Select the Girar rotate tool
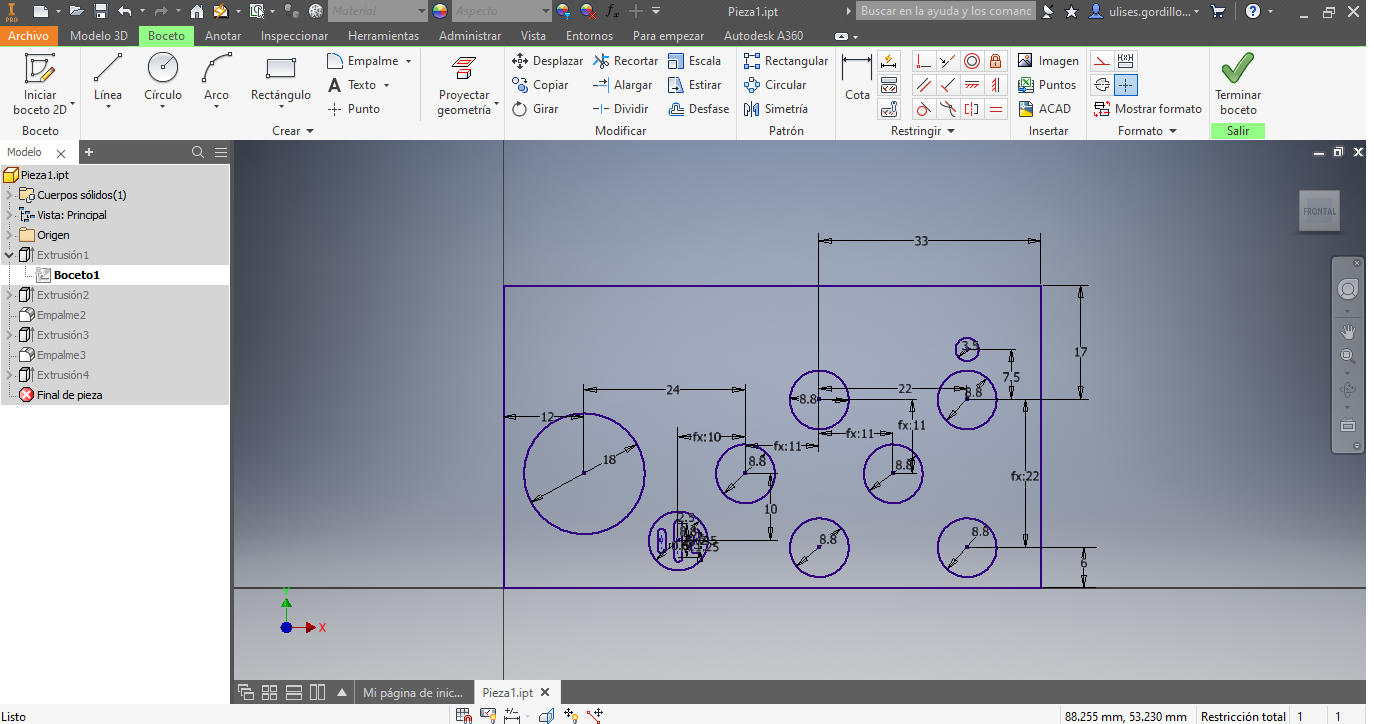Screen dimensions: 1374x724 535,109
